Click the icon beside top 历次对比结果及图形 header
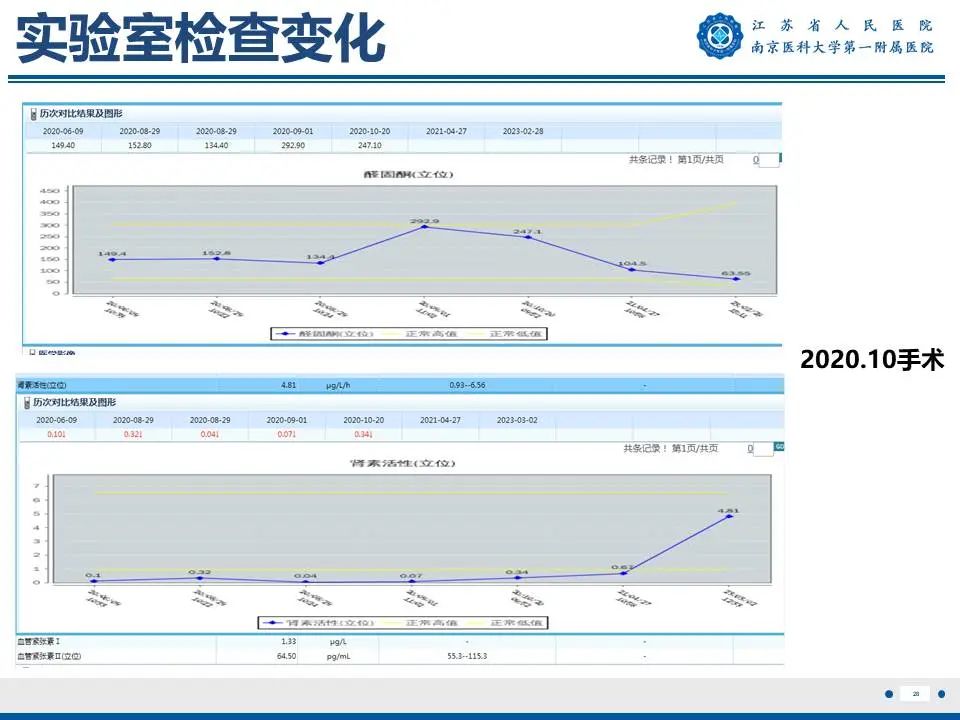This screenshot has height=720, width=960. (x=34, y=114)
